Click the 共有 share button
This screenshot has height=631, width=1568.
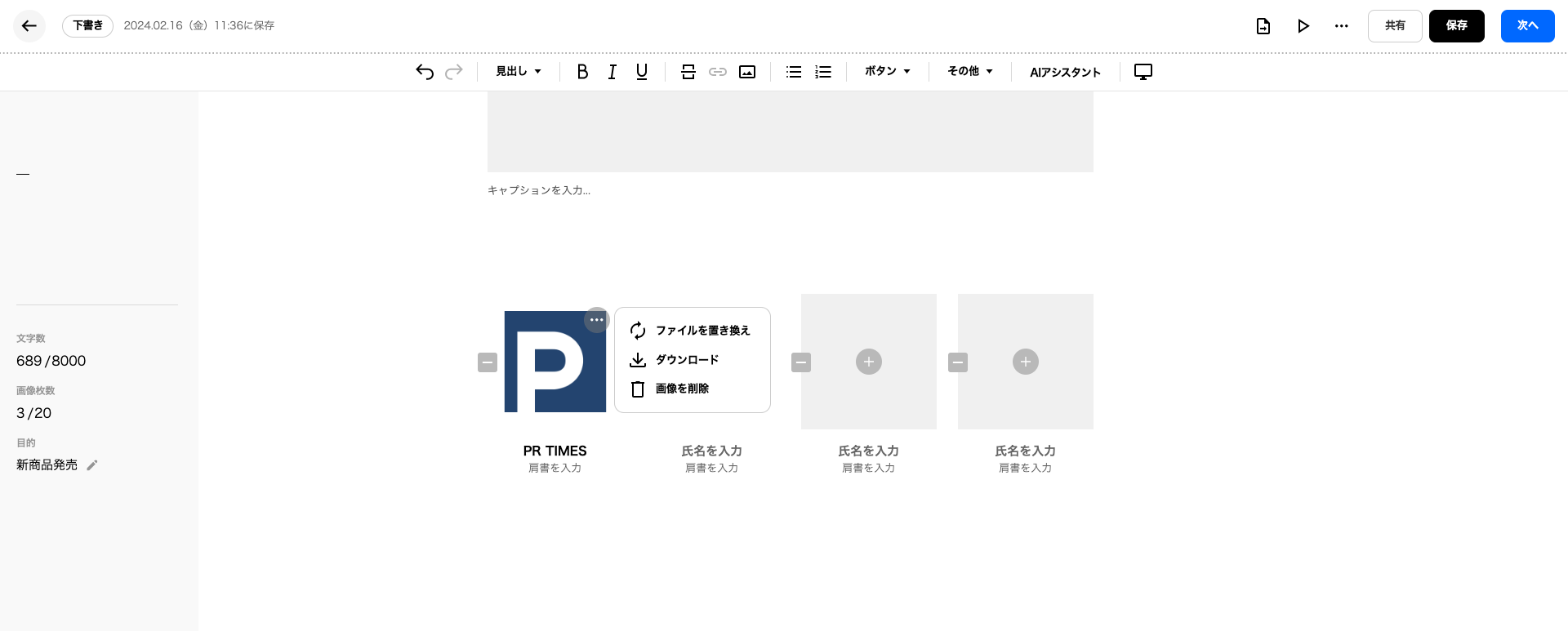point(1395,26)
